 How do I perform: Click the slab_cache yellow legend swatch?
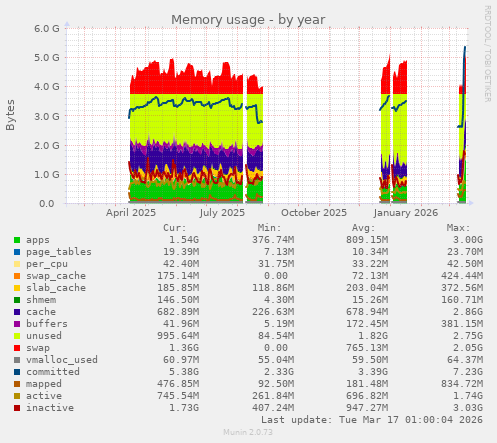coord(17,288)
